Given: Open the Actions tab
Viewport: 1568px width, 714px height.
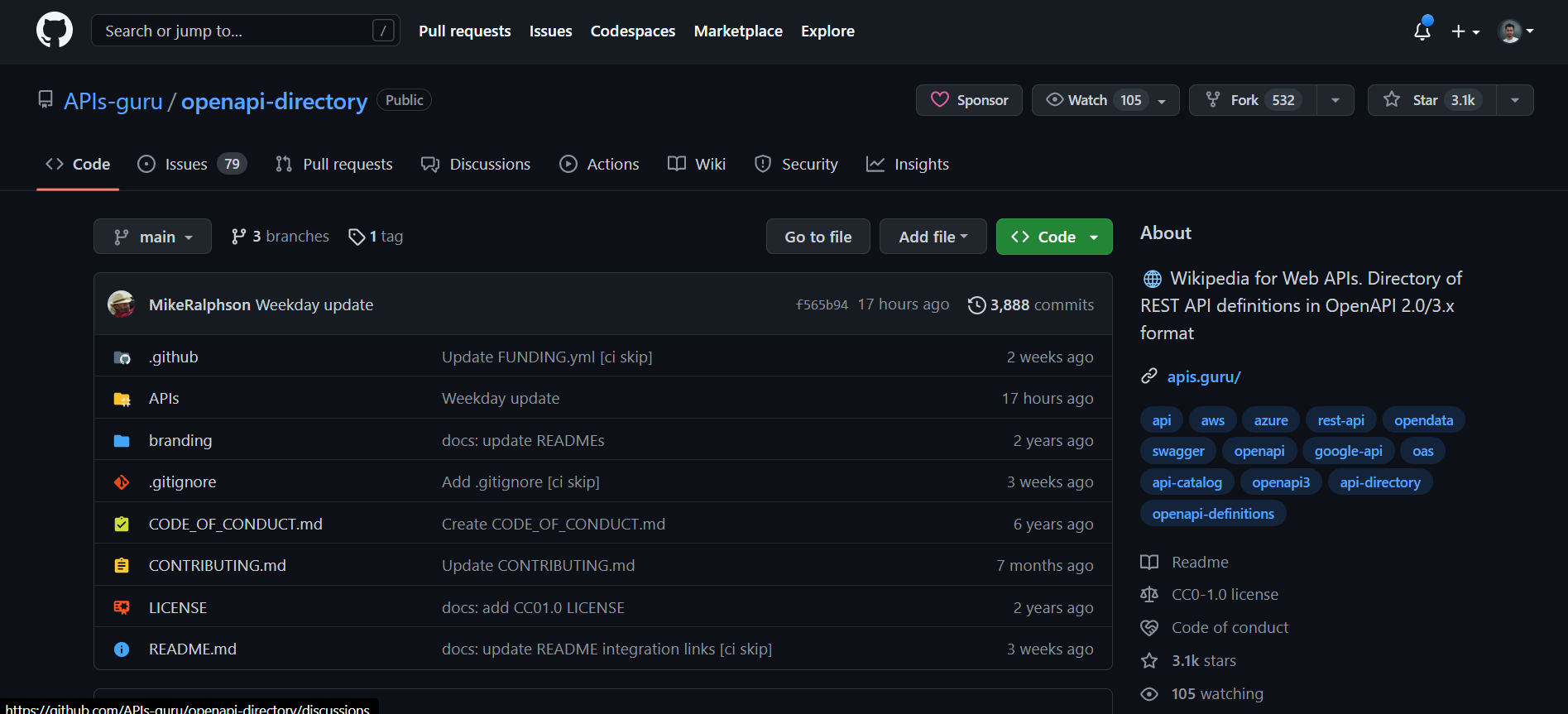Looking at the screenshot, I should pyautogui.click(x=599, y=165).
